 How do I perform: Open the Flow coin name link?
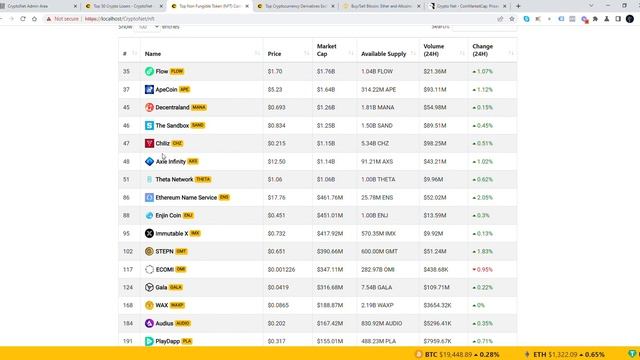(162, 71)
